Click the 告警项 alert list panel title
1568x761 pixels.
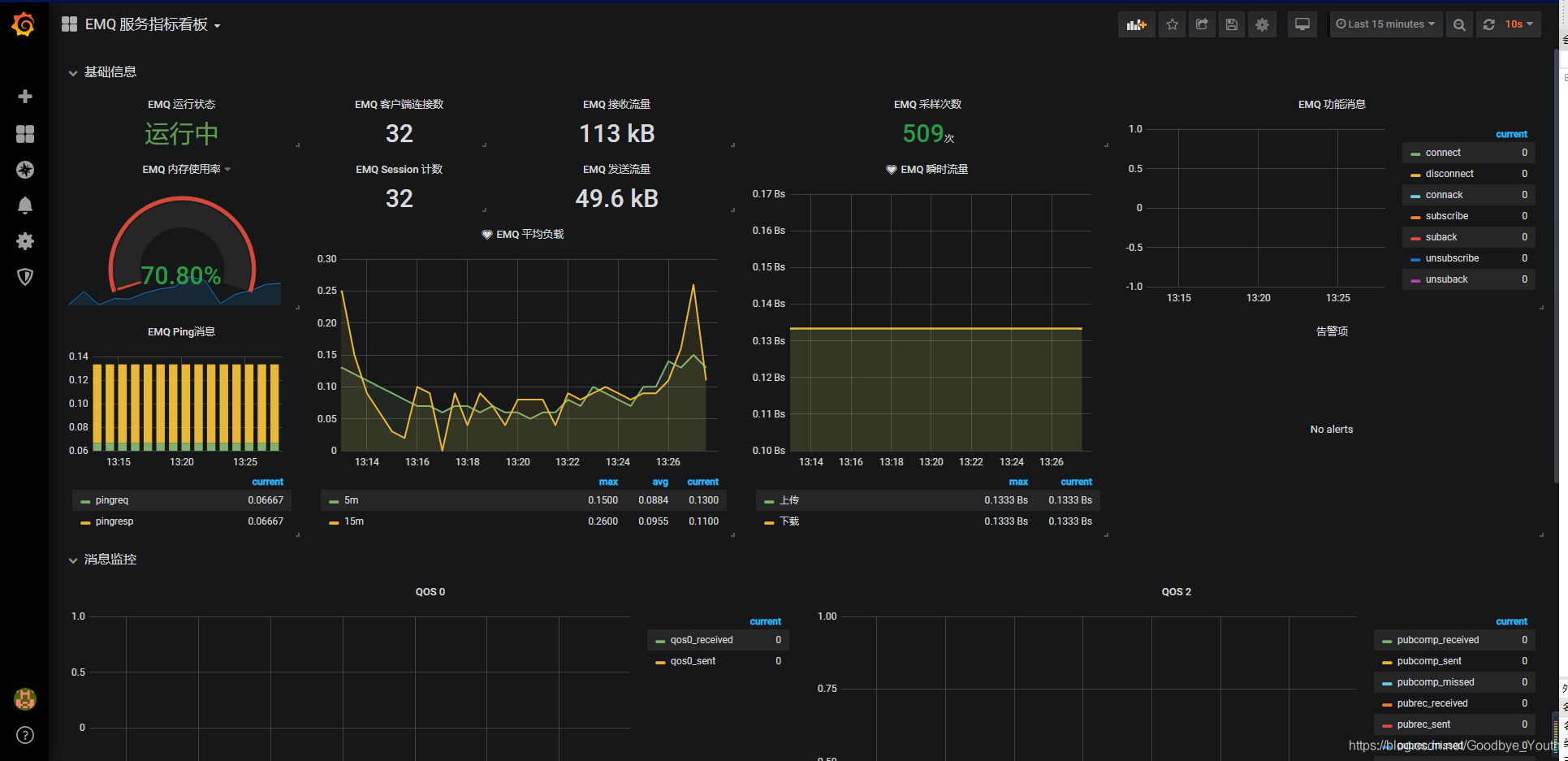tap(1332, 331)
